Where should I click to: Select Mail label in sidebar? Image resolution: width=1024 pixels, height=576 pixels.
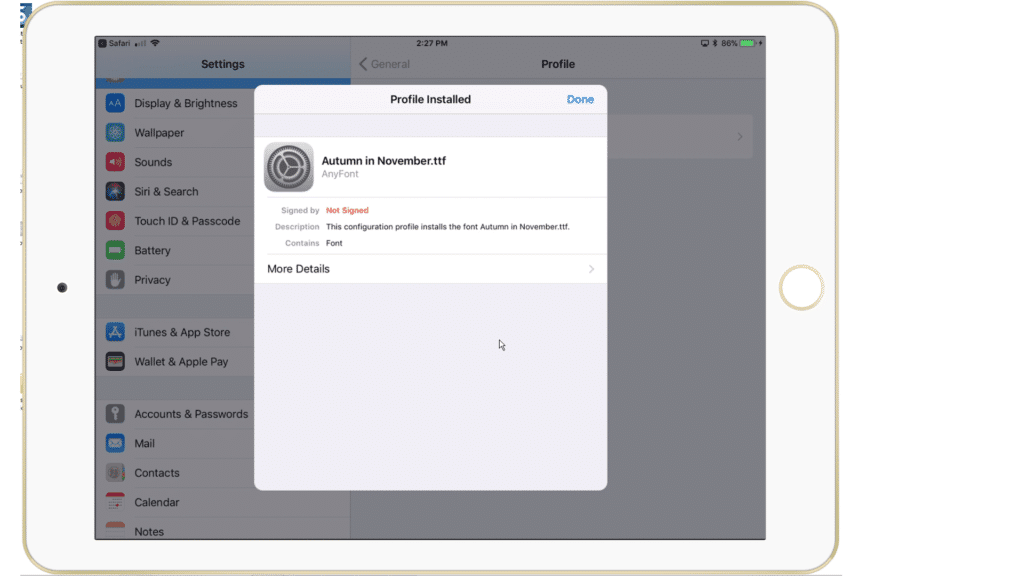(144, 443)
